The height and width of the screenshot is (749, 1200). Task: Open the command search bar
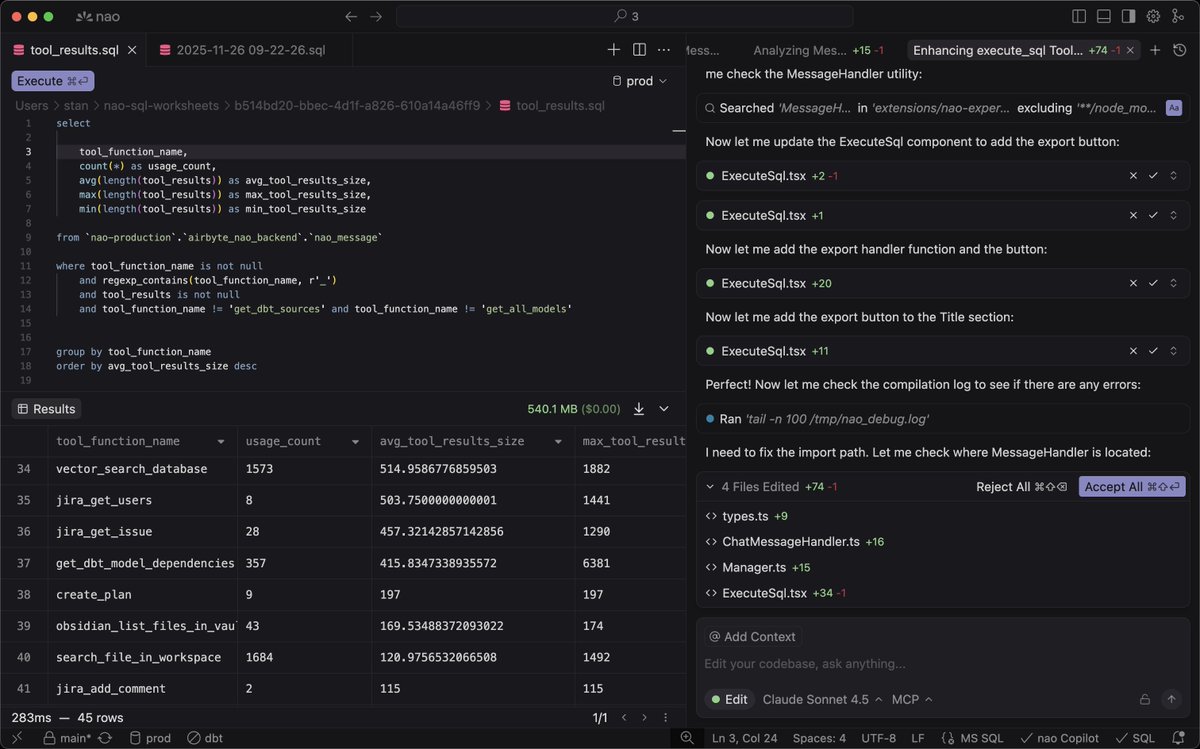[625, 16]
